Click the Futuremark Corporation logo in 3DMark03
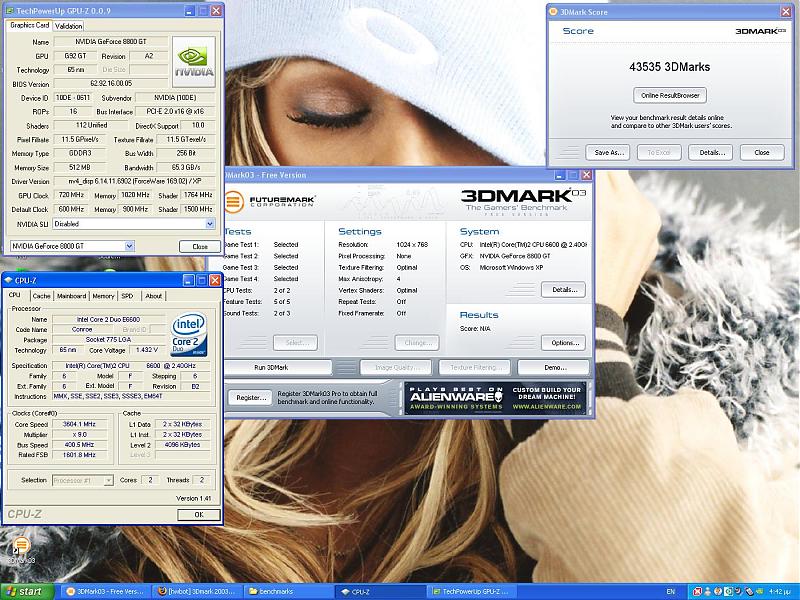This screenshot has height=600, width=800. pos(270,201)
